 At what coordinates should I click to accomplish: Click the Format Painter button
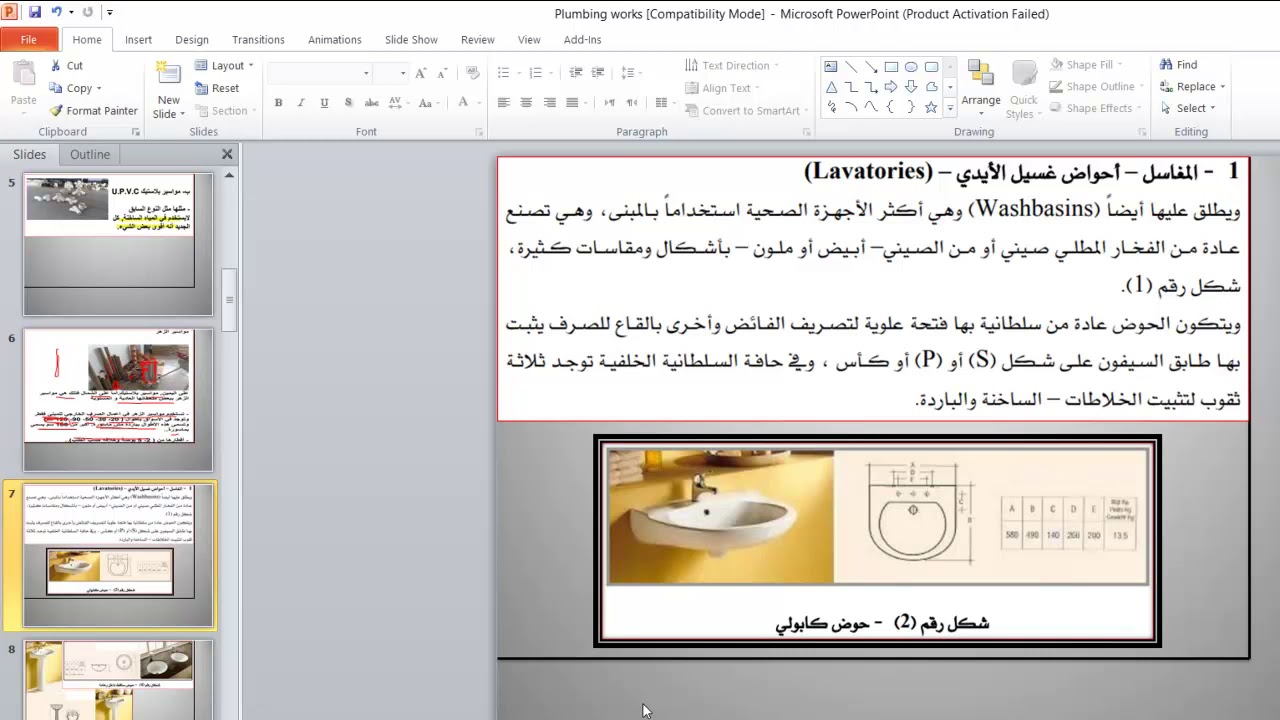point(93,111)
